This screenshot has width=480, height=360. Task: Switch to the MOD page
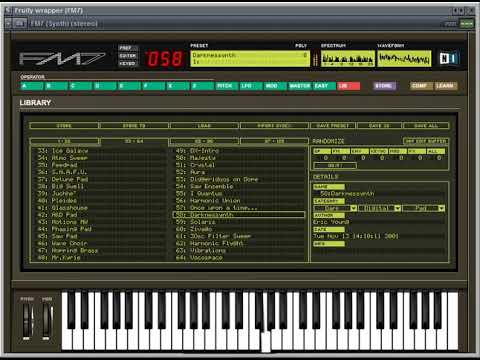pos(275,86)
